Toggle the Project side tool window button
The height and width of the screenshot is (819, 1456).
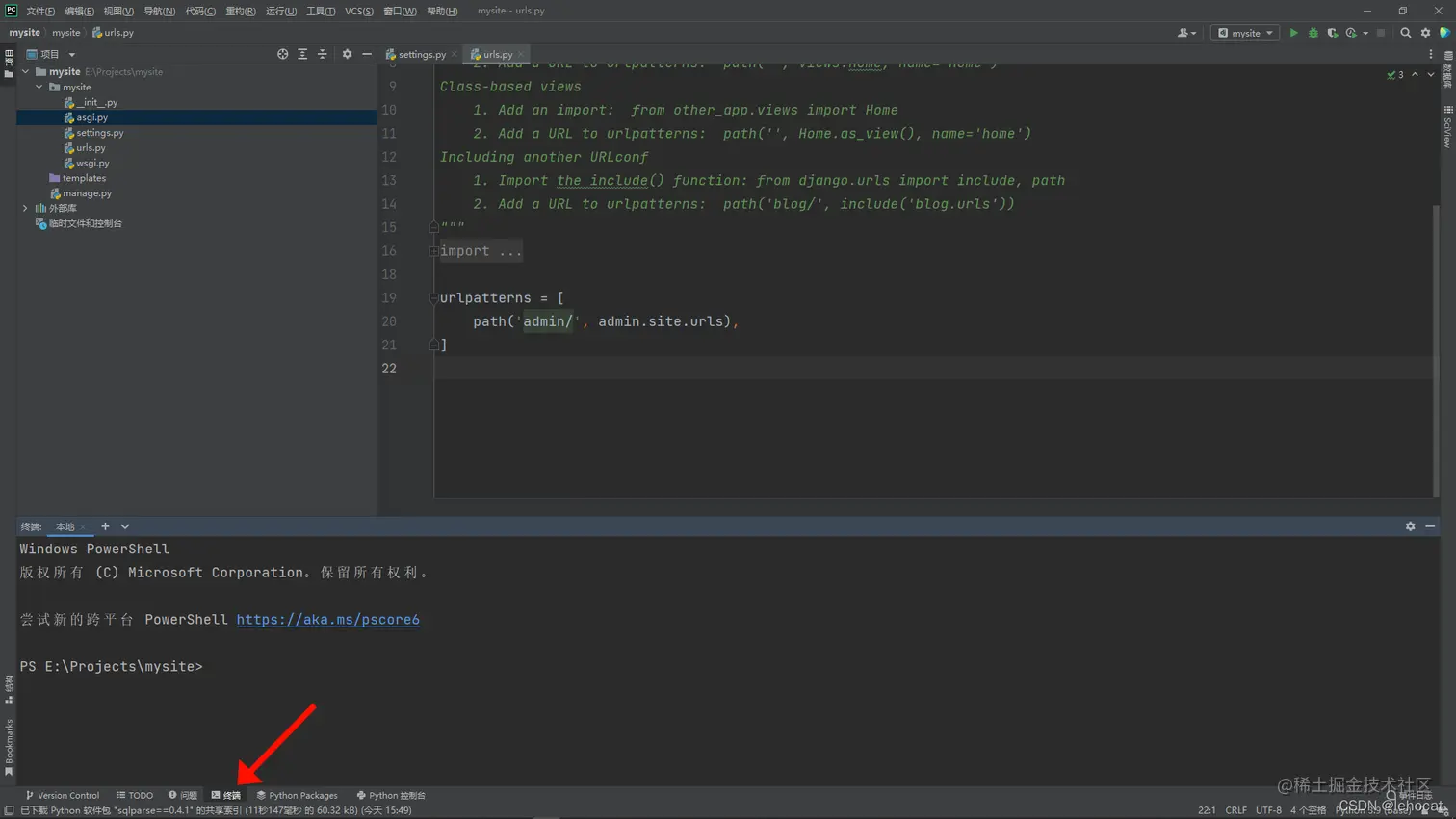[9, 64]
